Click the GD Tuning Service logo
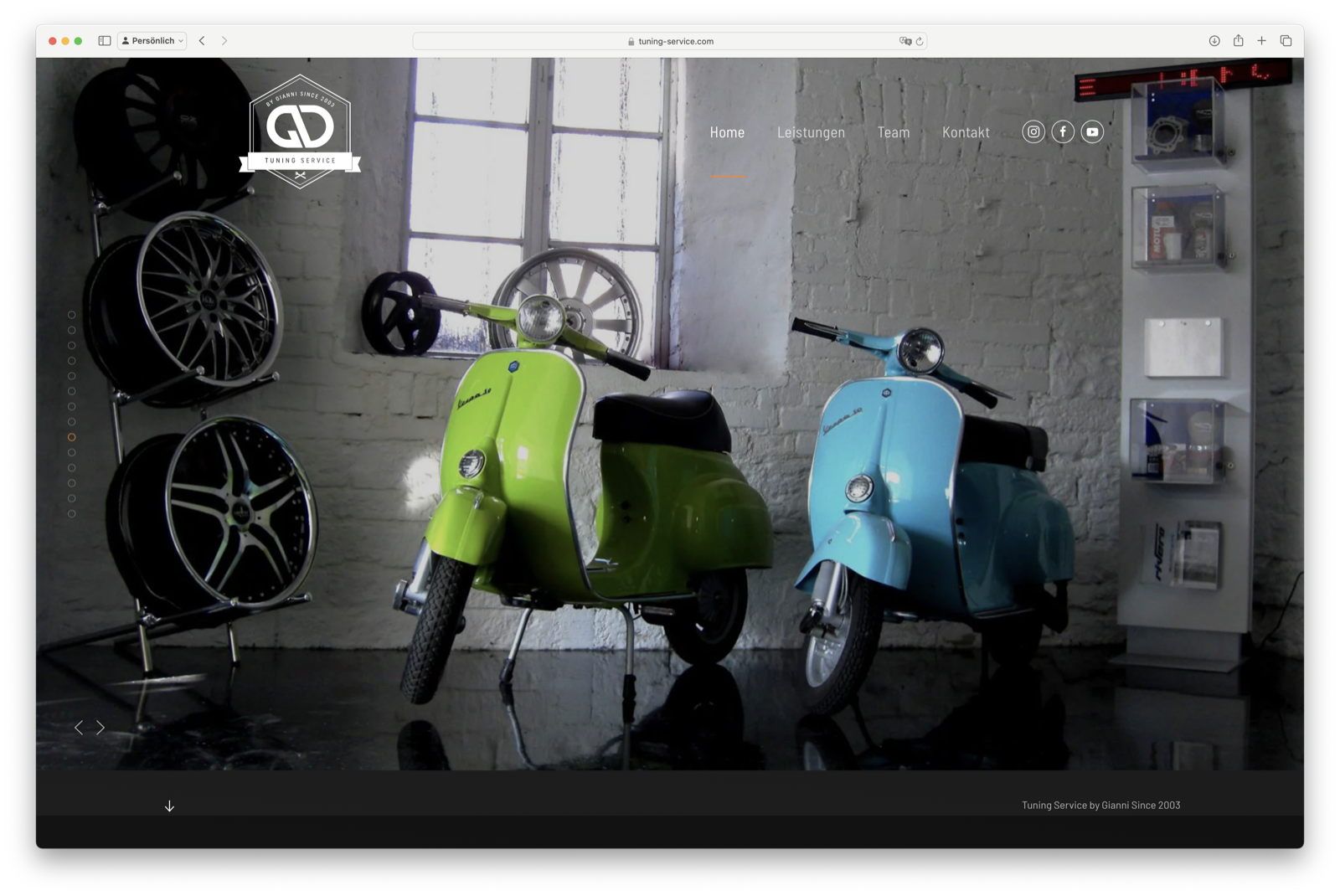The image size is (1340, 896). click(300, 132)
